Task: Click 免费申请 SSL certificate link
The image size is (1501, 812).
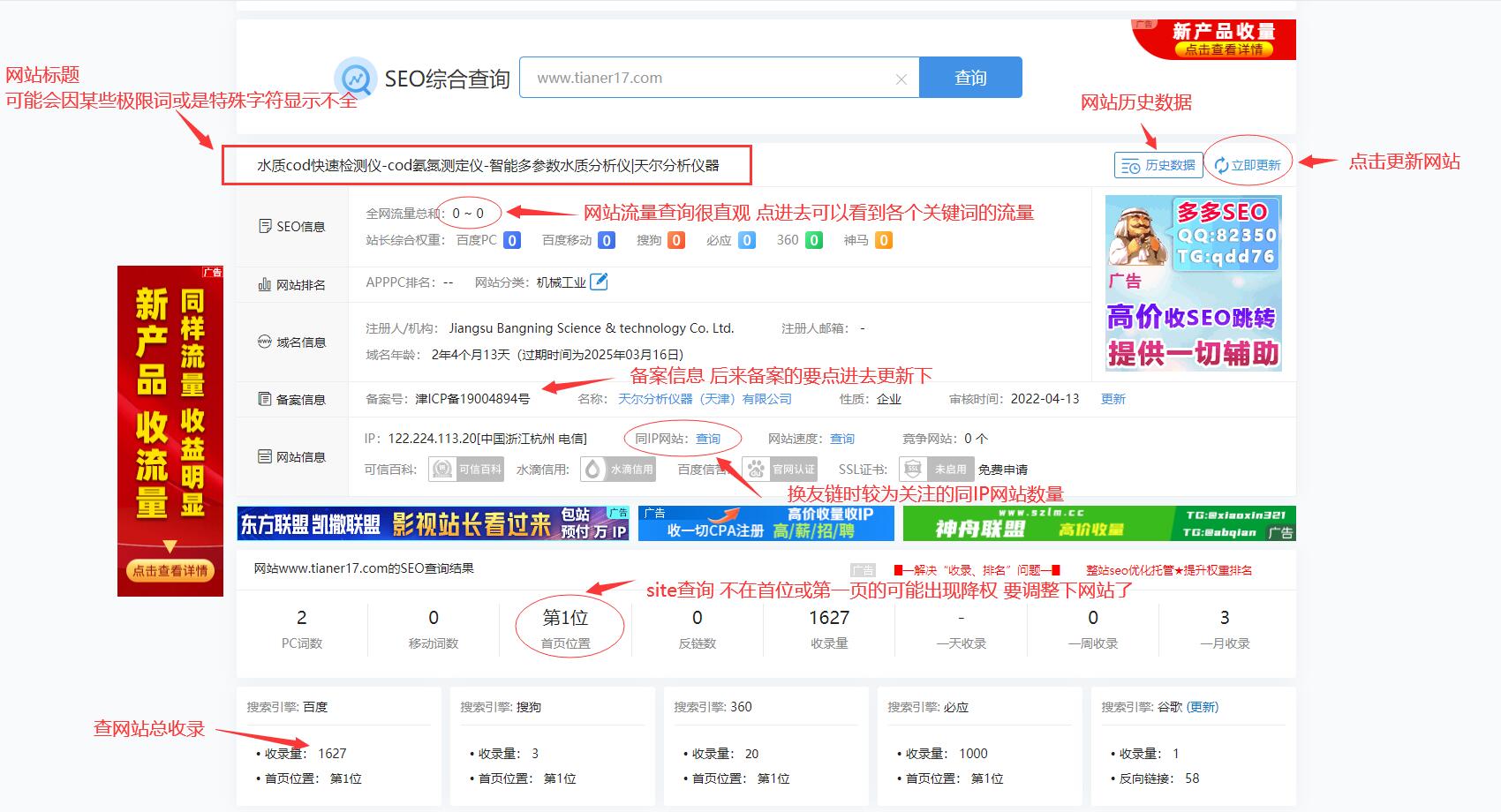Action: [x=1003, y=470]
